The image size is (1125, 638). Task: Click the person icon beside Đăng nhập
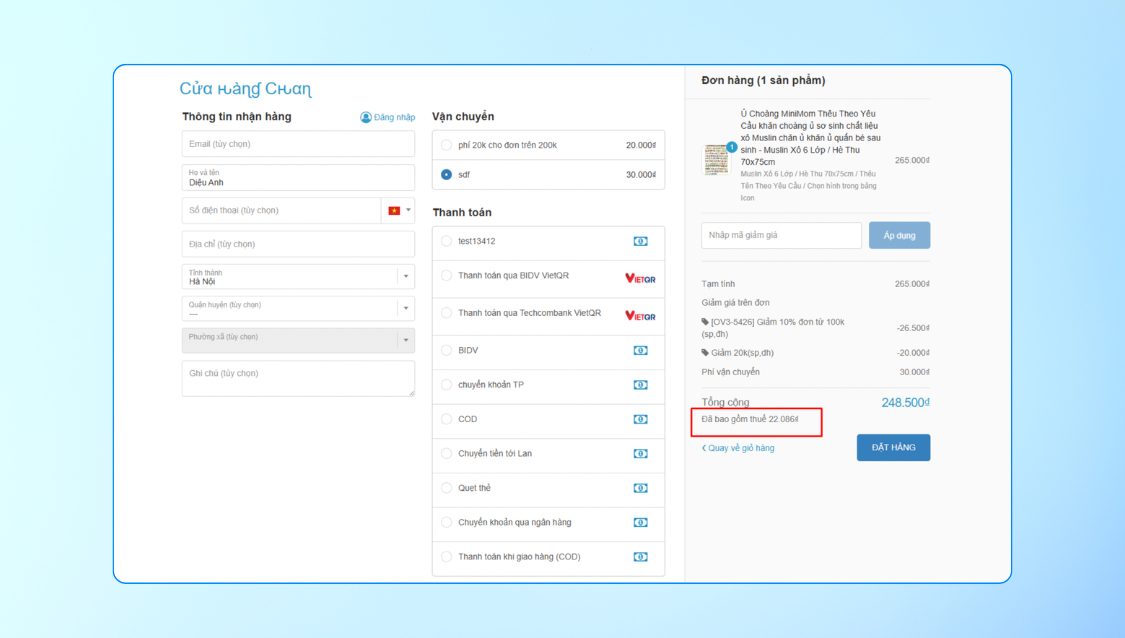click(364, 117)
